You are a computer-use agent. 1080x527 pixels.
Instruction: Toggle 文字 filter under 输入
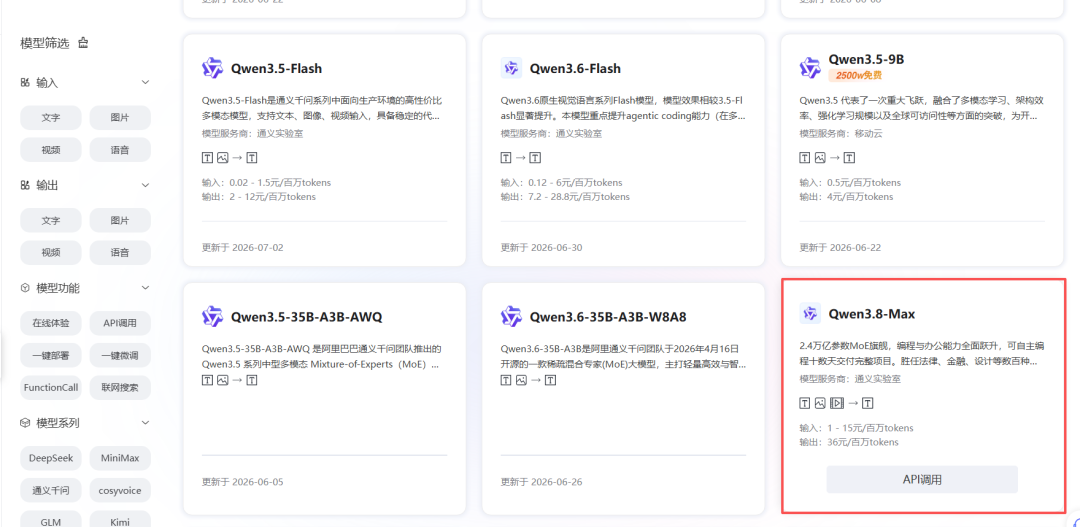[51, 118]
